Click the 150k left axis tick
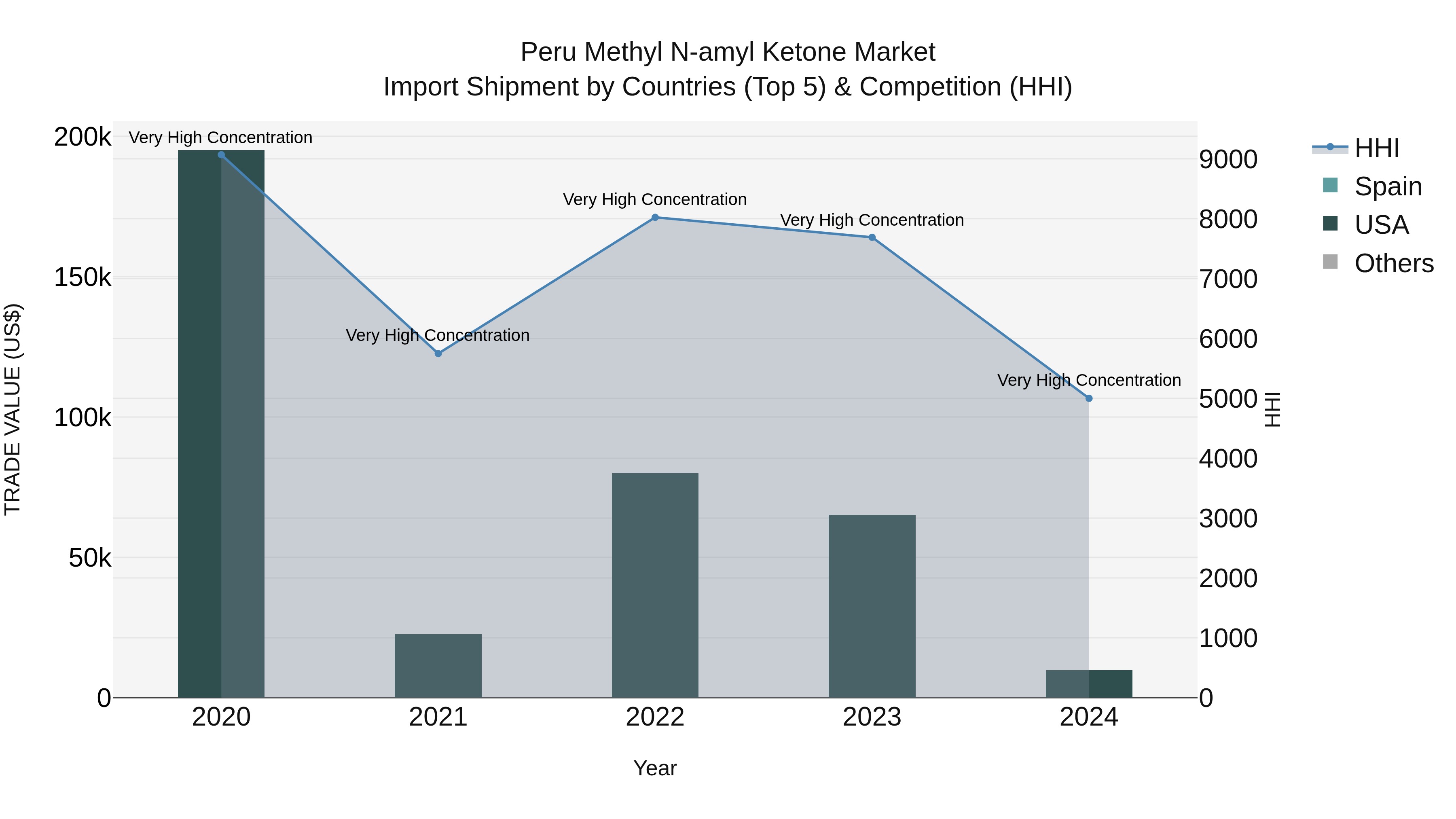 pyautogui.click(x=83, y=277)
